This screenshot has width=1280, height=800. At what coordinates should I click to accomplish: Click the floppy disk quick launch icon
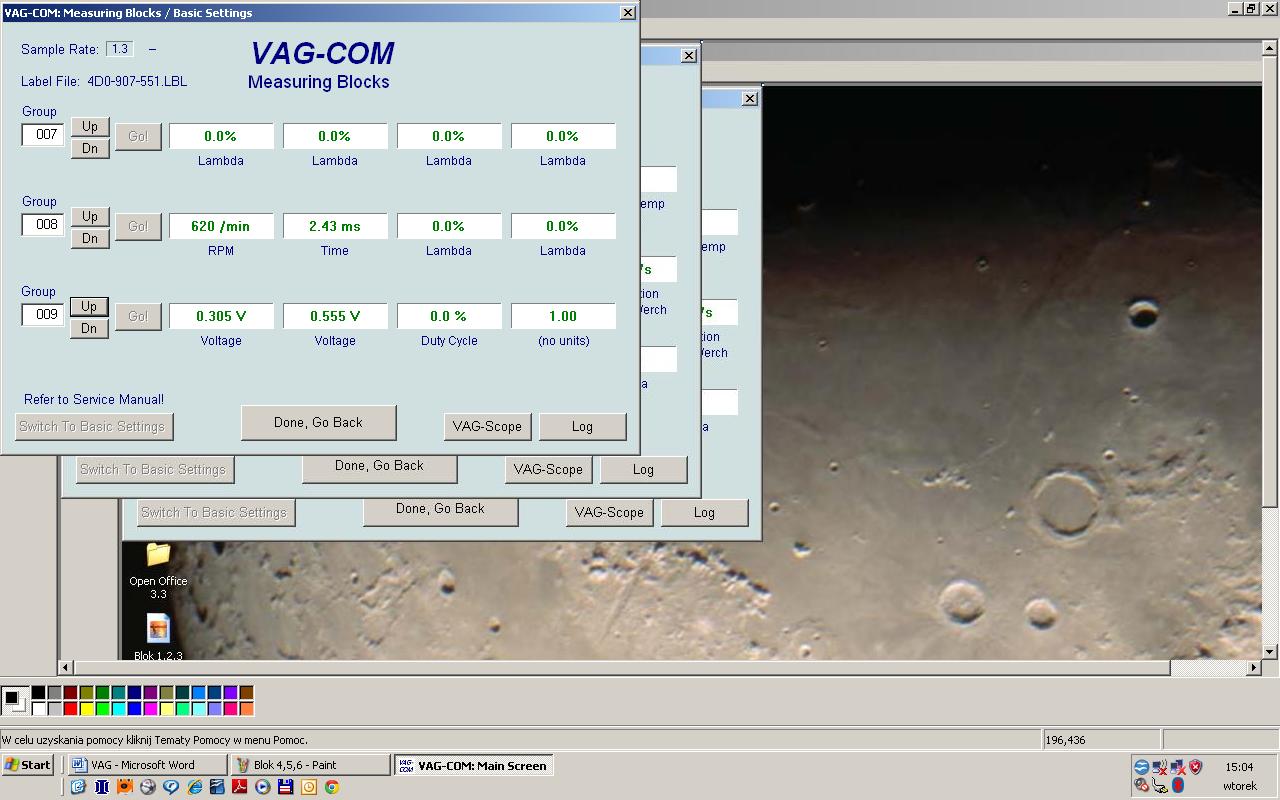(285, 787)
